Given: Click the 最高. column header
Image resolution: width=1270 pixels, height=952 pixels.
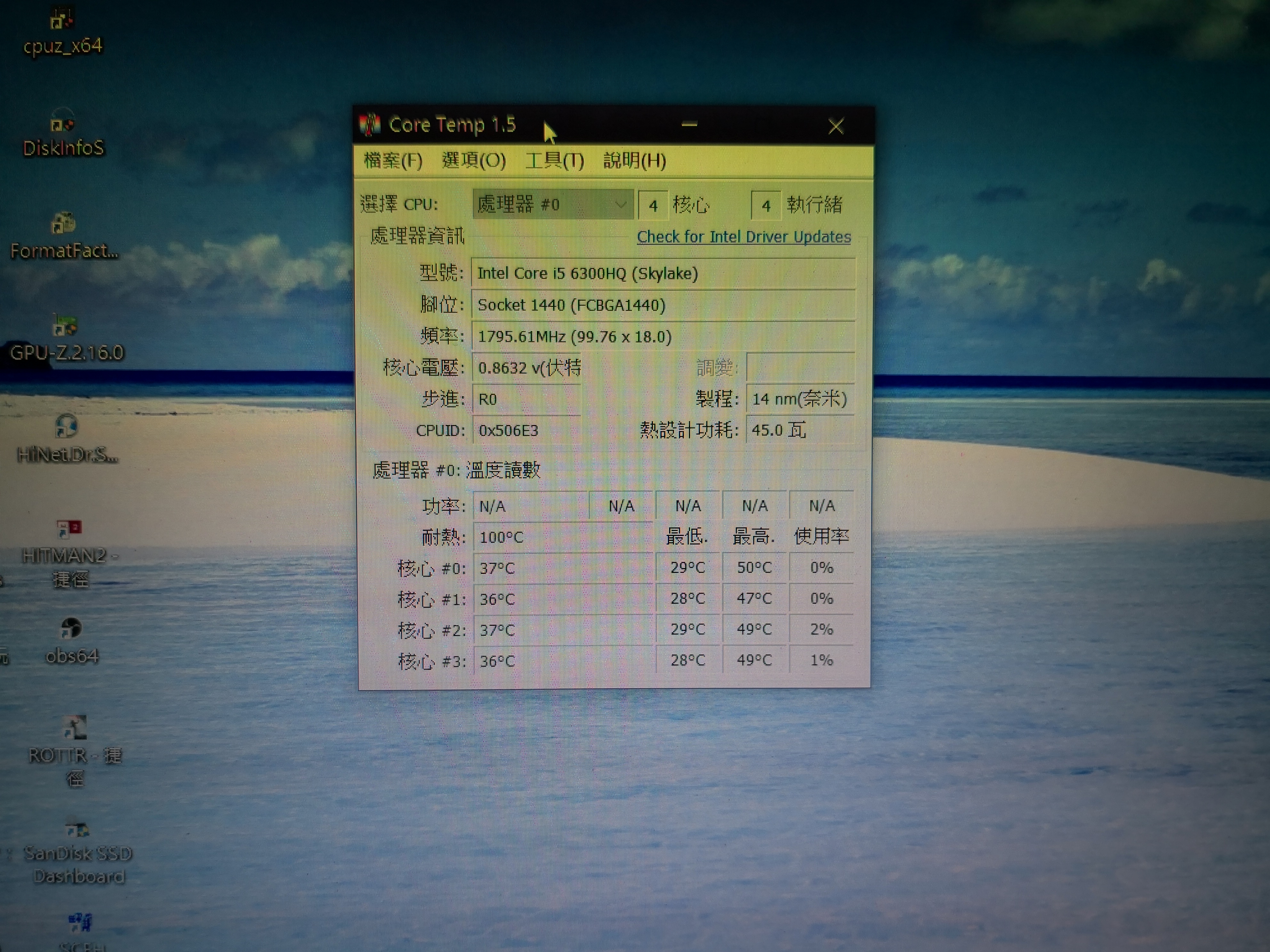Looking at the screenshot, I should 753,536.
